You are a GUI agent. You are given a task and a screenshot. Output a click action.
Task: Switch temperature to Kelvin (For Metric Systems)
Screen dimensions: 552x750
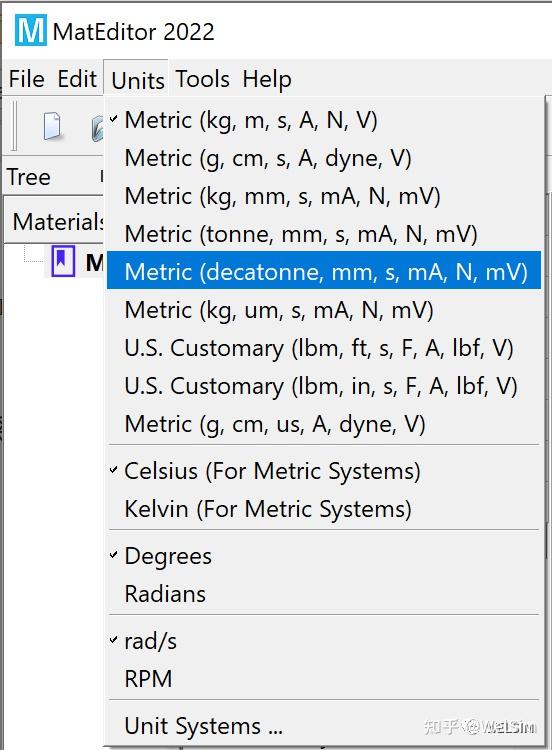pos(324,508)
